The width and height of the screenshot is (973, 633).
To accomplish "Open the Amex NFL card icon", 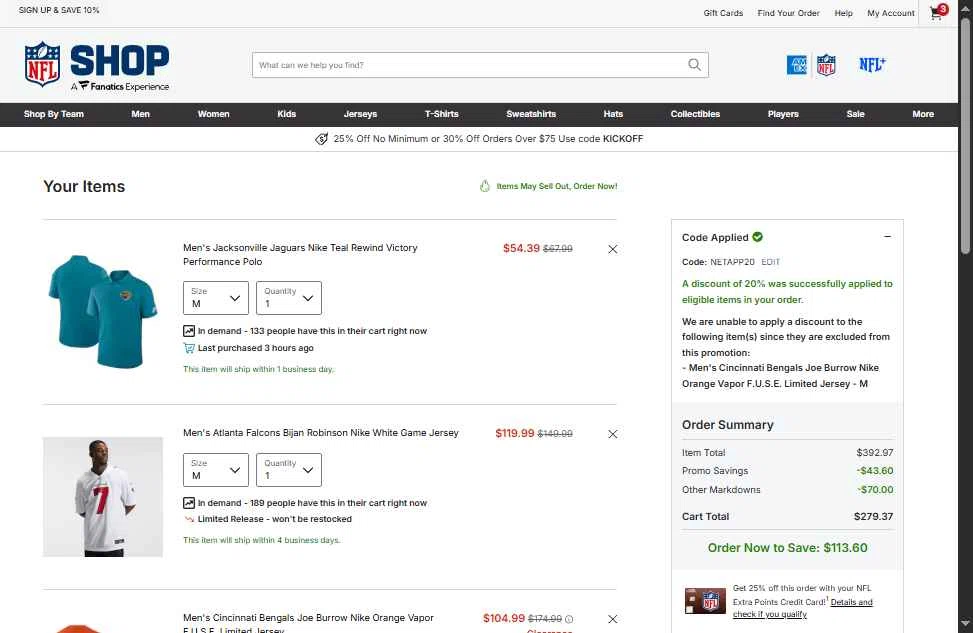I will (x=811, y=65).
